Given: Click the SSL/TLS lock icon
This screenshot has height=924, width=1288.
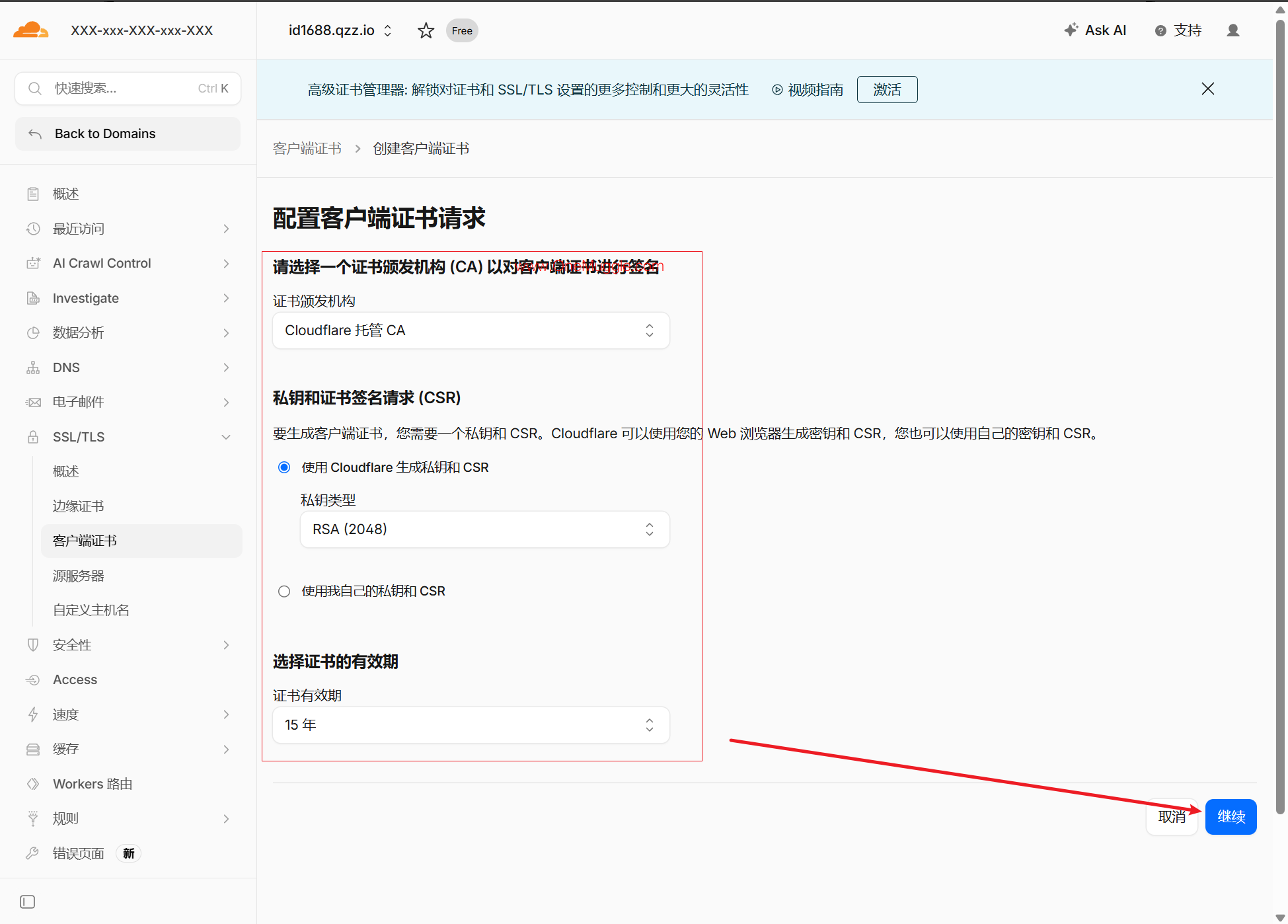Looking at the screenshot, I should click(33, 437).
